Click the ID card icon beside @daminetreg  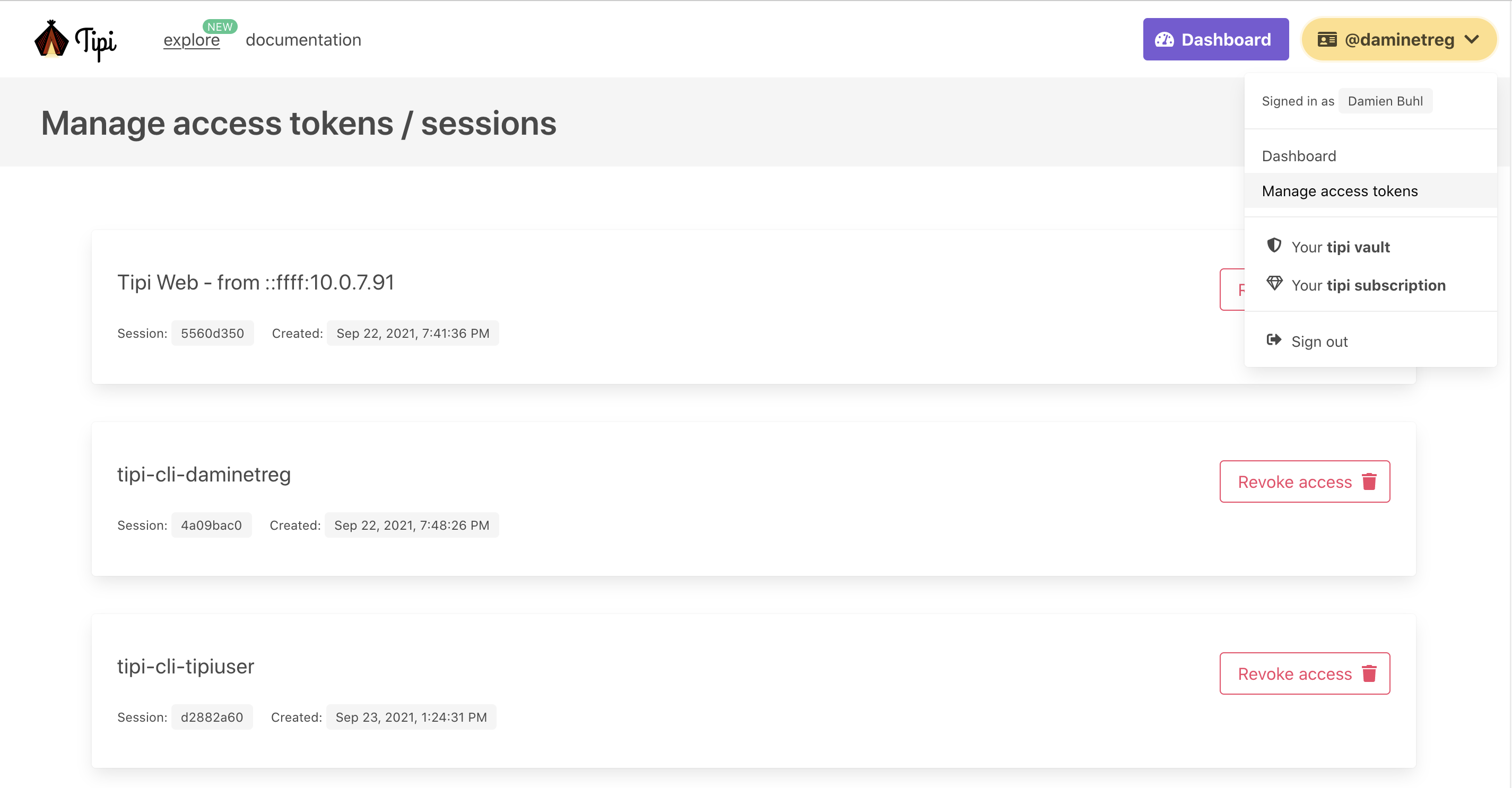[1326, 40]
